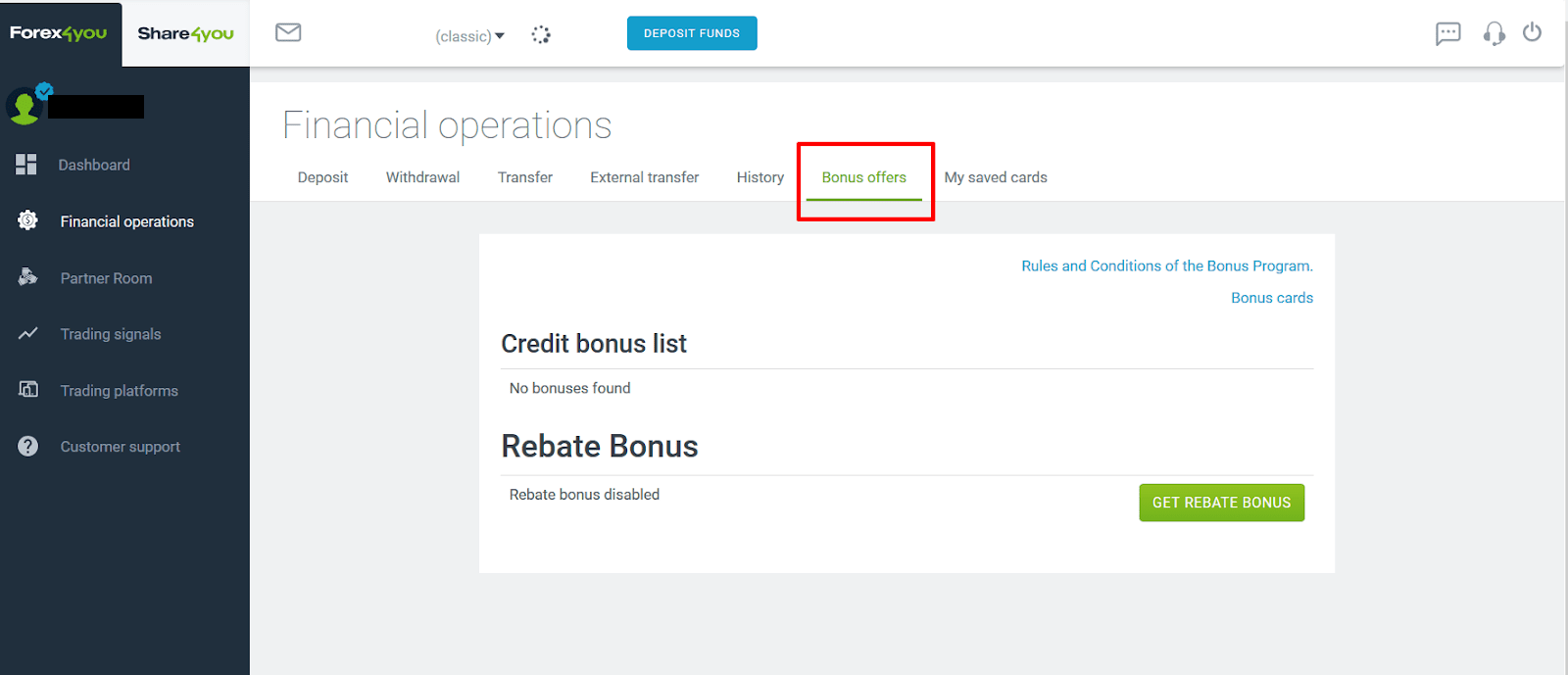Click the user profile avatar

[24, 106]
